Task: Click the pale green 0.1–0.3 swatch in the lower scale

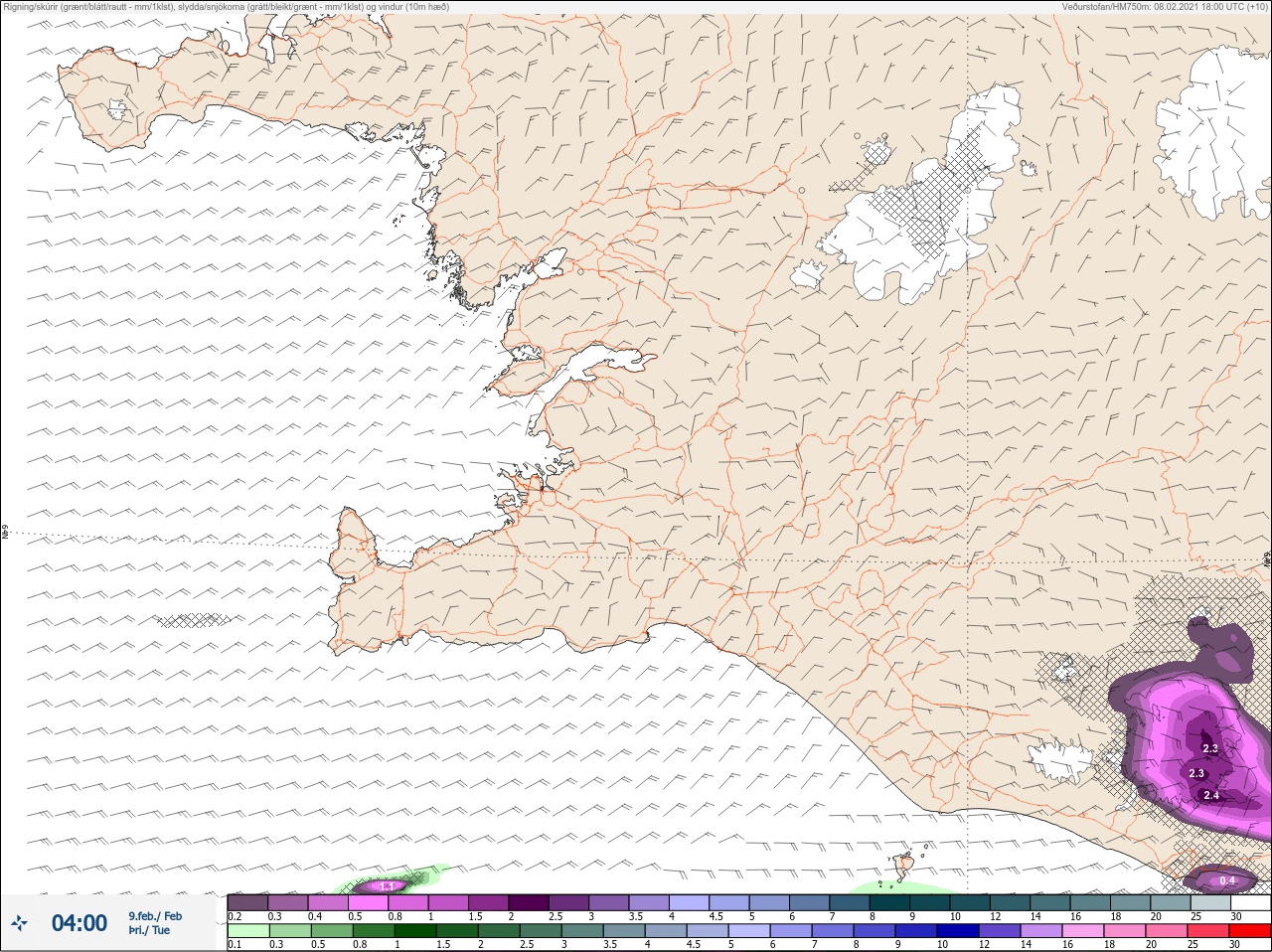Action: [247, 931]
